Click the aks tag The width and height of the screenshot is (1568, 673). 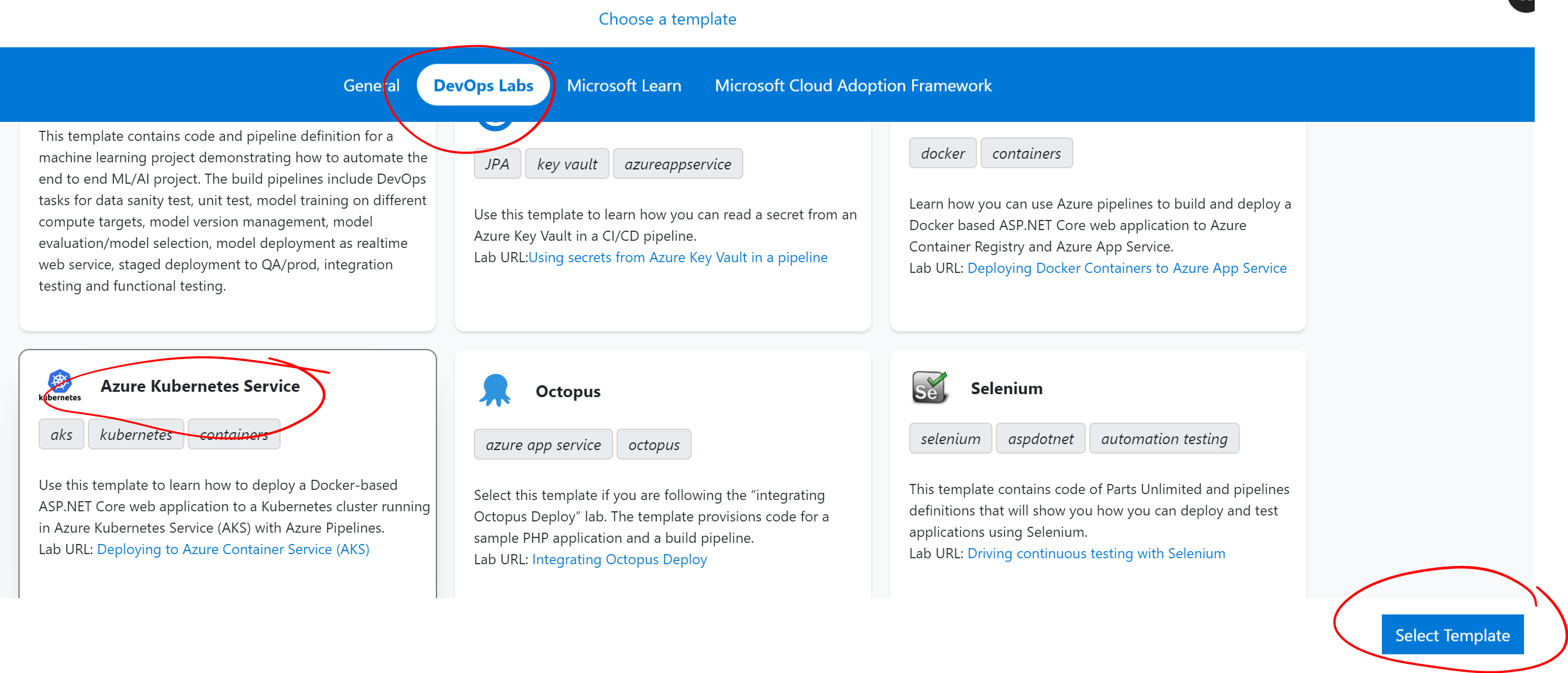tap(61, 434)
